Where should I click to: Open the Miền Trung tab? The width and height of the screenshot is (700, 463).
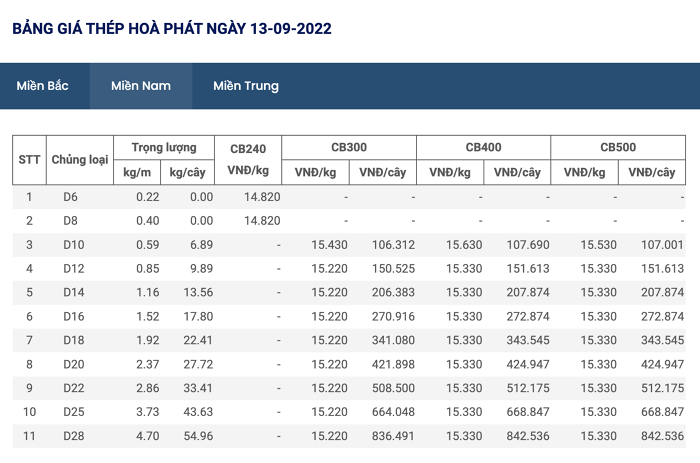coord(246,86)
